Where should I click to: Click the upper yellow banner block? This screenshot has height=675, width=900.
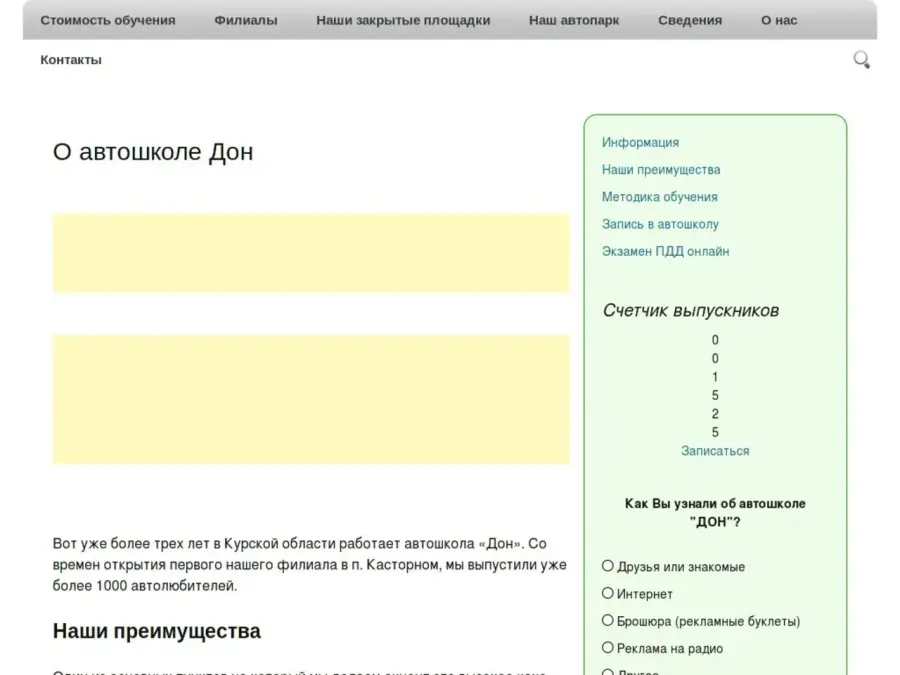(x=311, y=253)
